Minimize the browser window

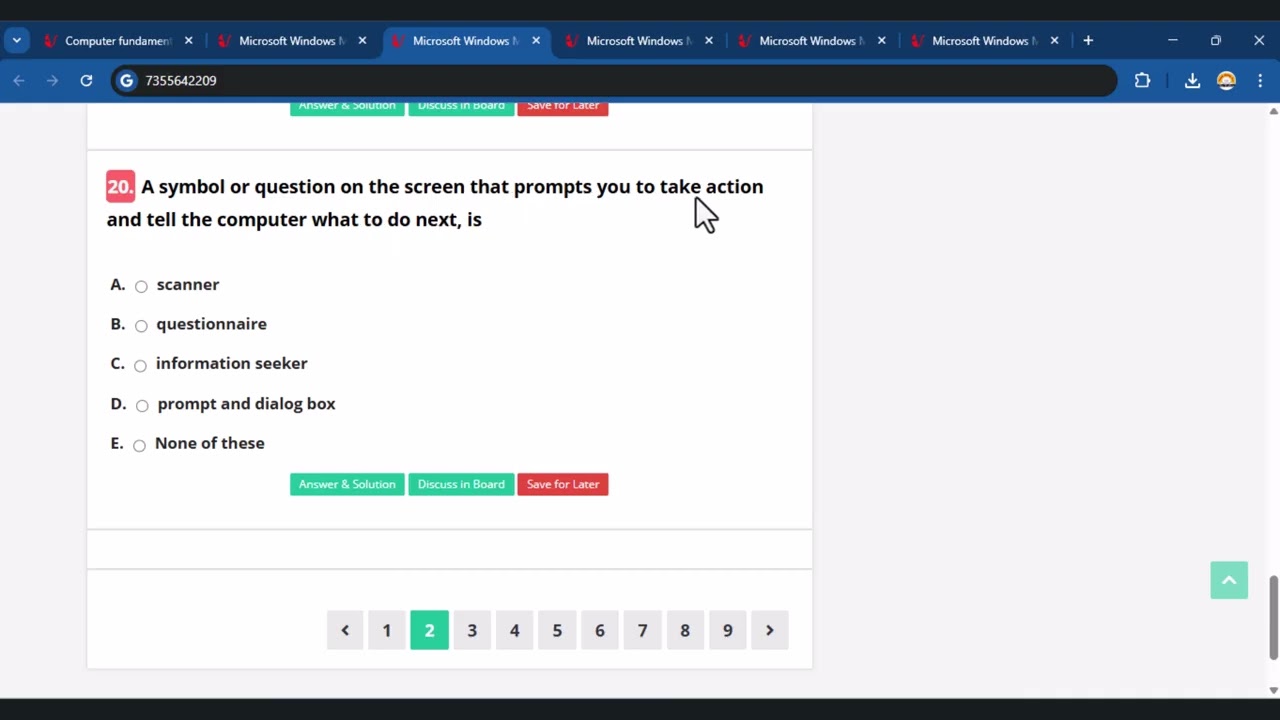(x=1173, y=41)
